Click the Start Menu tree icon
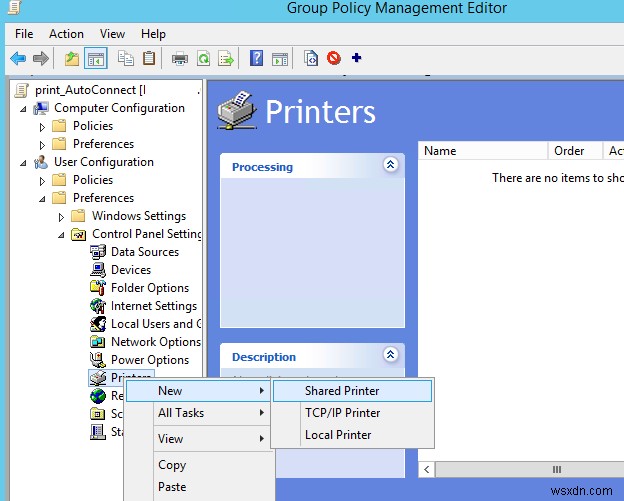 click(x=98, y=432)
